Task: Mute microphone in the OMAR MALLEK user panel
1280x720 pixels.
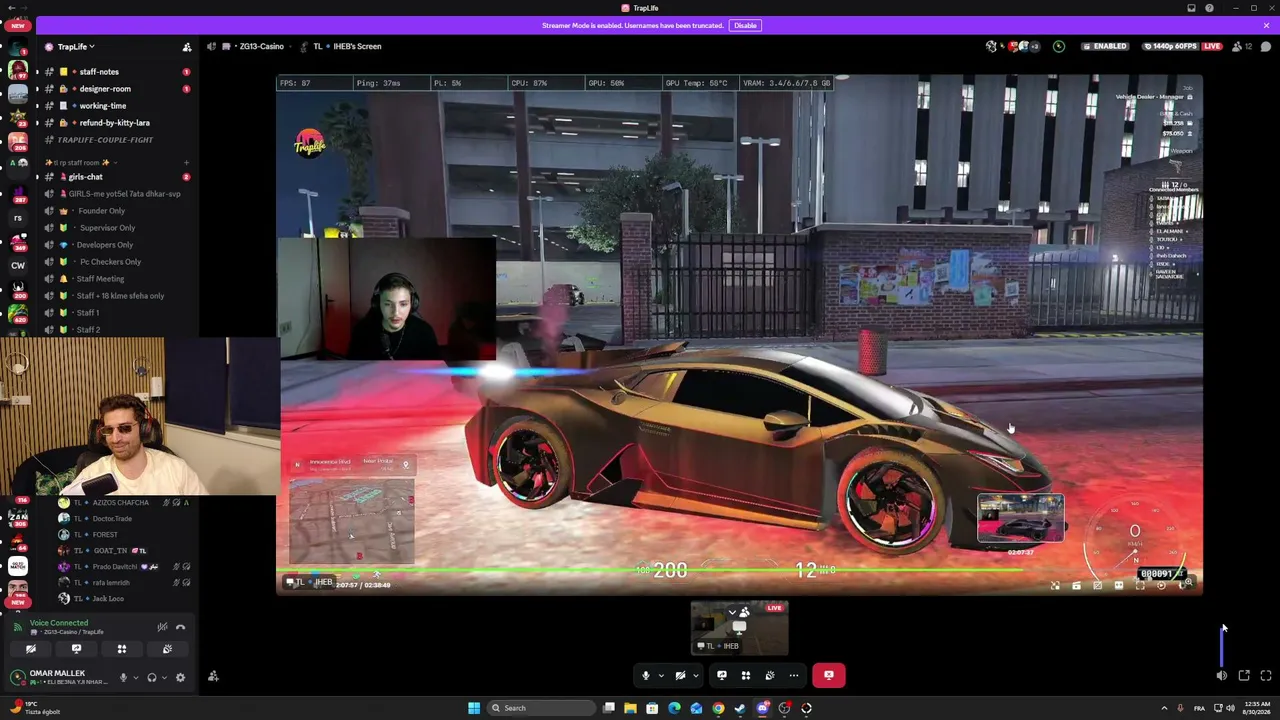Action: (x=123, y=678)
